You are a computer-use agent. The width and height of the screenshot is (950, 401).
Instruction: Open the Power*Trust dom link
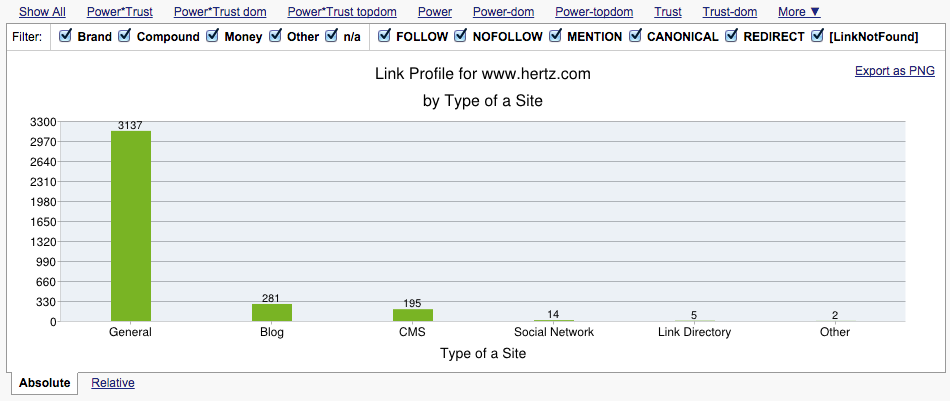[220, 12]
